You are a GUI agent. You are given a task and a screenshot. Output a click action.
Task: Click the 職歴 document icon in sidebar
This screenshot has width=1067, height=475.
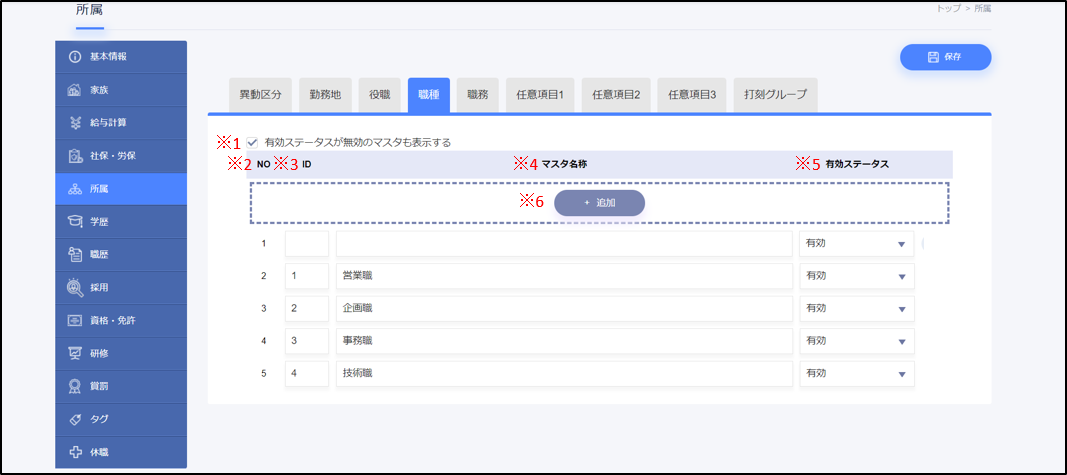(76, 255)
